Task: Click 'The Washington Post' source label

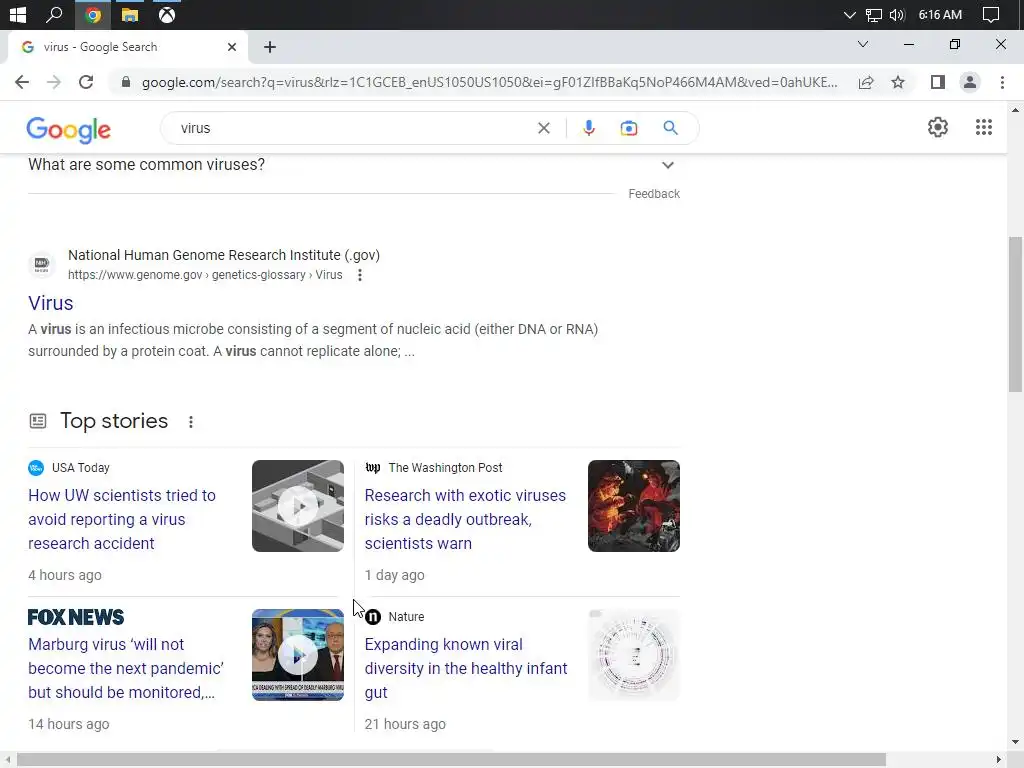Action: point(445,468)
